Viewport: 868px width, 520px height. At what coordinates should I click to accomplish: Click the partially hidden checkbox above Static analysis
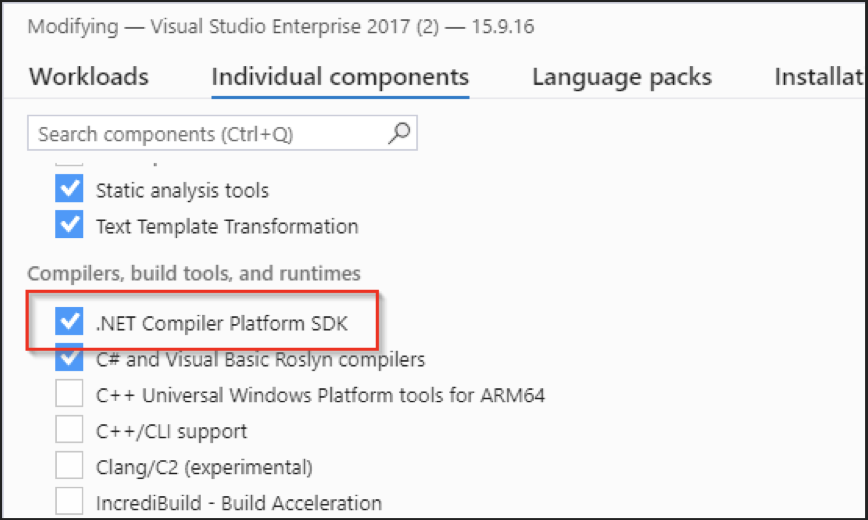pyautogui.click(x=70, y=160)
